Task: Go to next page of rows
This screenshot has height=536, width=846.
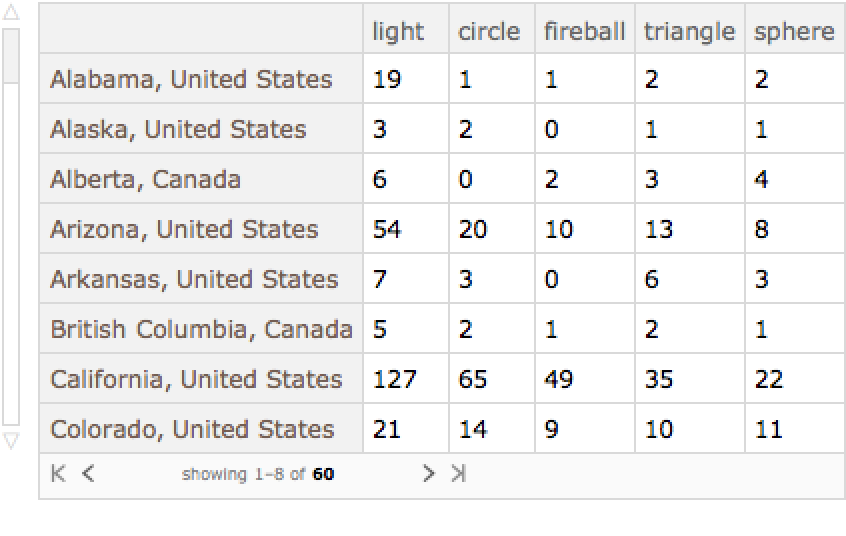Action: 428,474
